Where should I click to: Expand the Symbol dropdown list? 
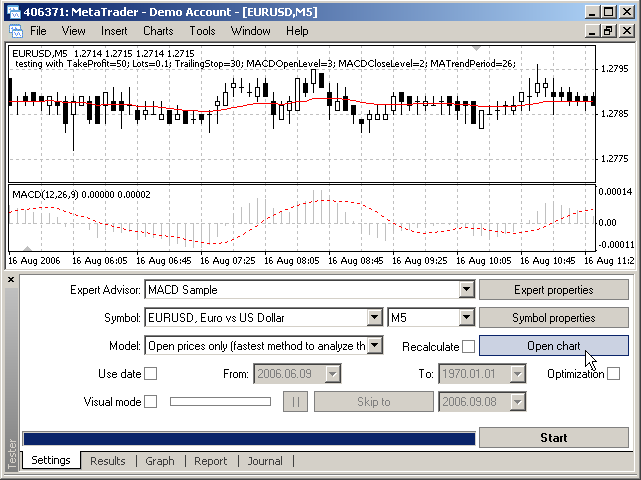click(x=374, y=317)
